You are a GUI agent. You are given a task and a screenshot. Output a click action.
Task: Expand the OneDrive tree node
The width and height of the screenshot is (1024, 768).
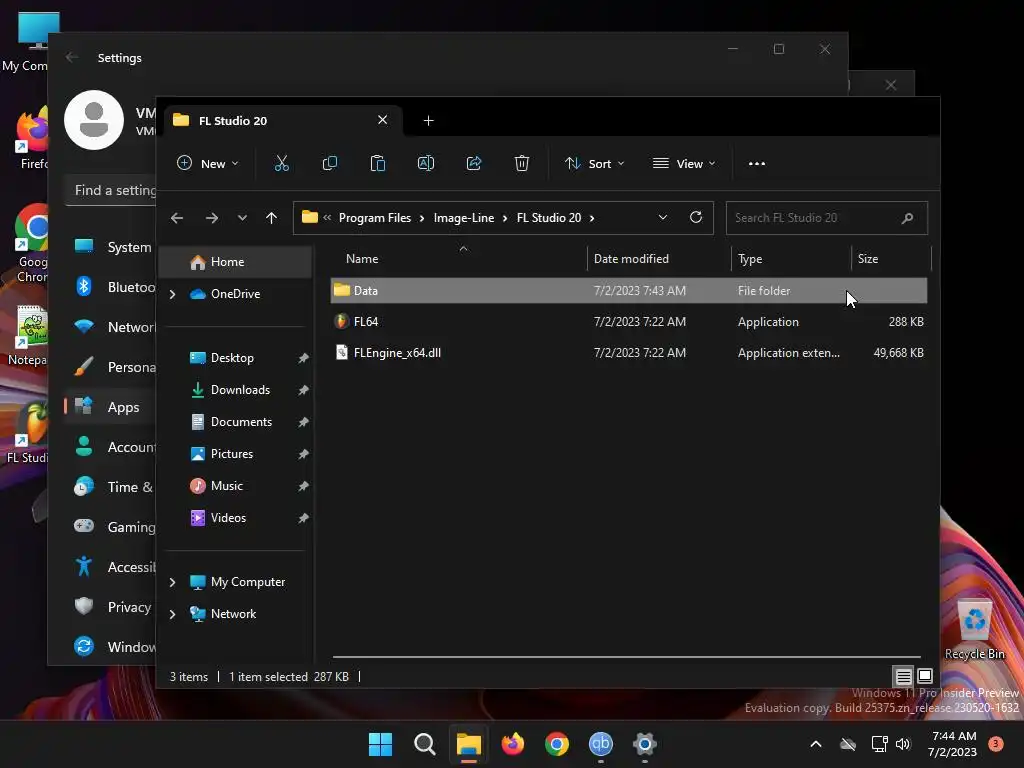(x=172, y=295)
